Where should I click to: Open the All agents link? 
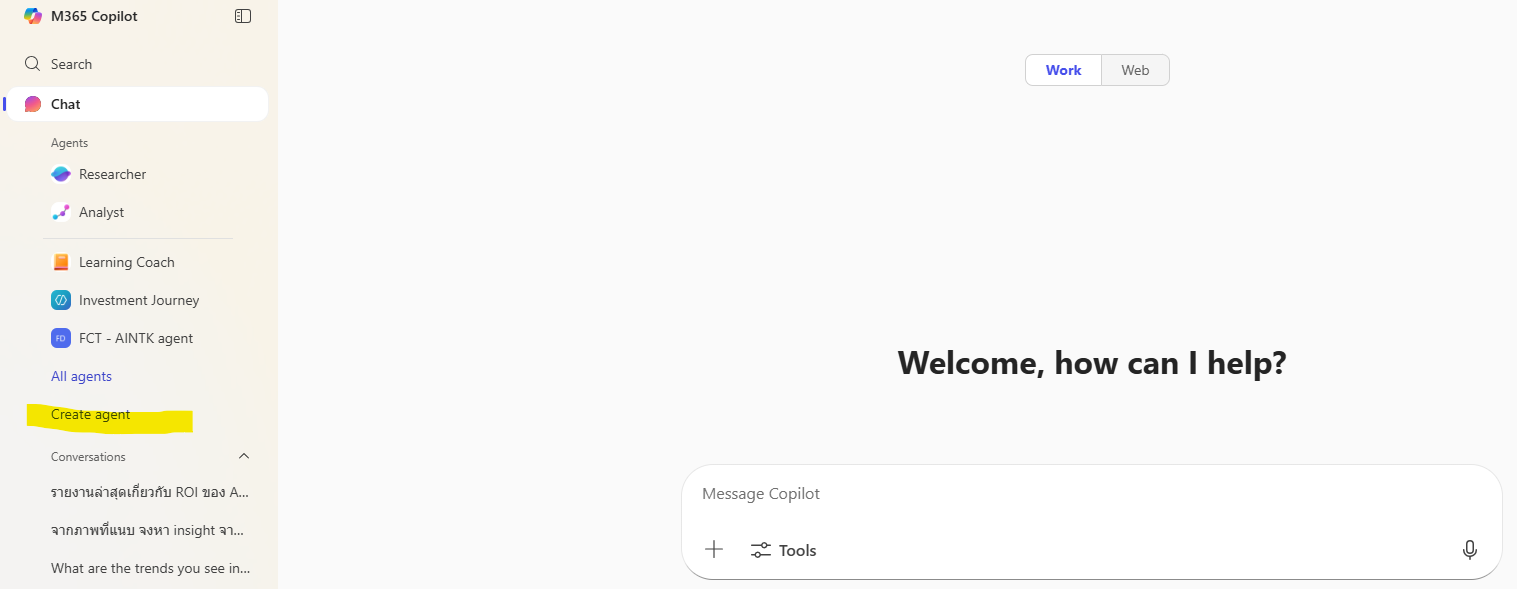(x=81, y=376)
